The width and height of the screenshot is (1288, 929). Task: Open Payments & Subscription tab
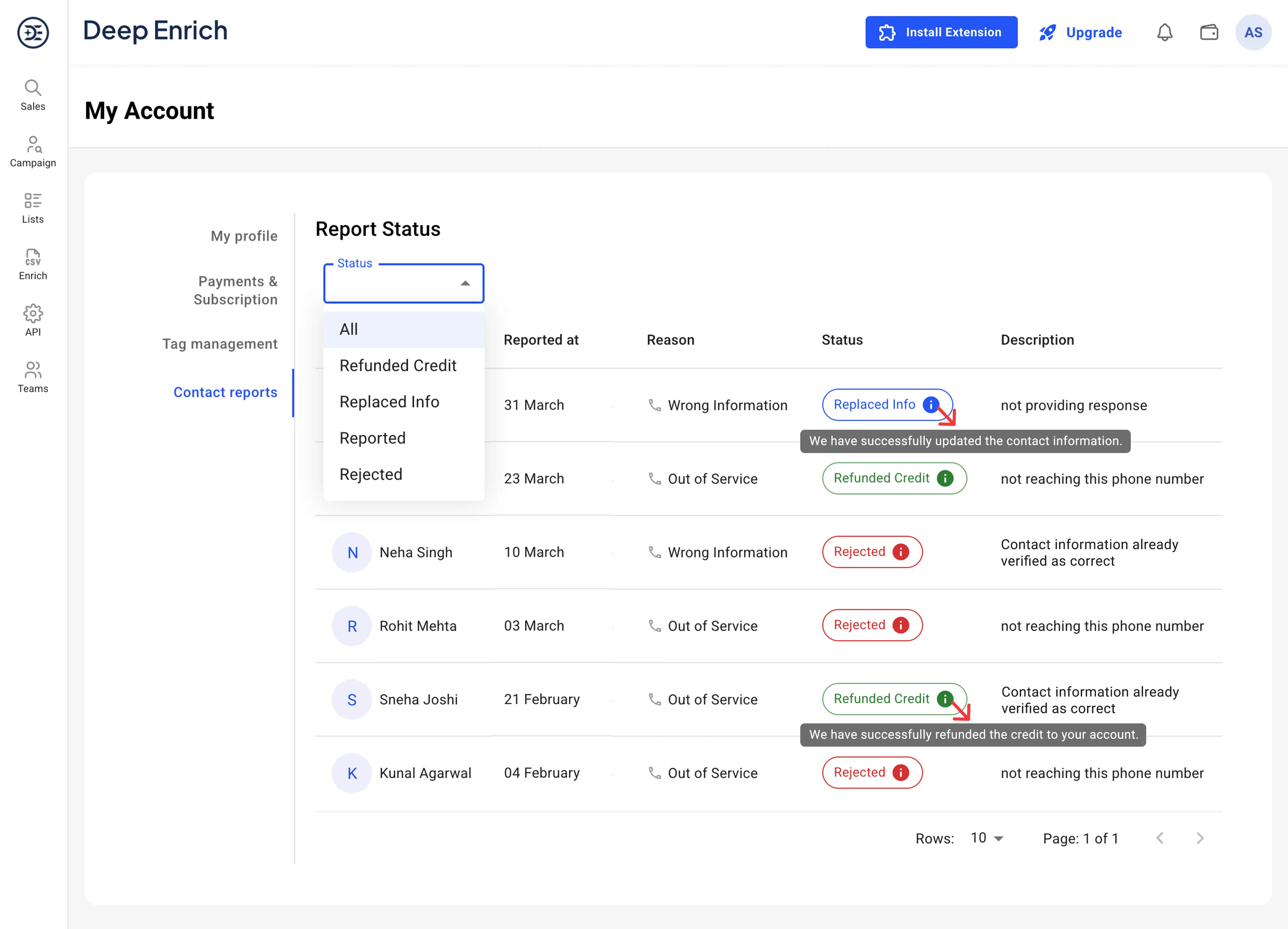pyautogui.click(x=236, y=291)
